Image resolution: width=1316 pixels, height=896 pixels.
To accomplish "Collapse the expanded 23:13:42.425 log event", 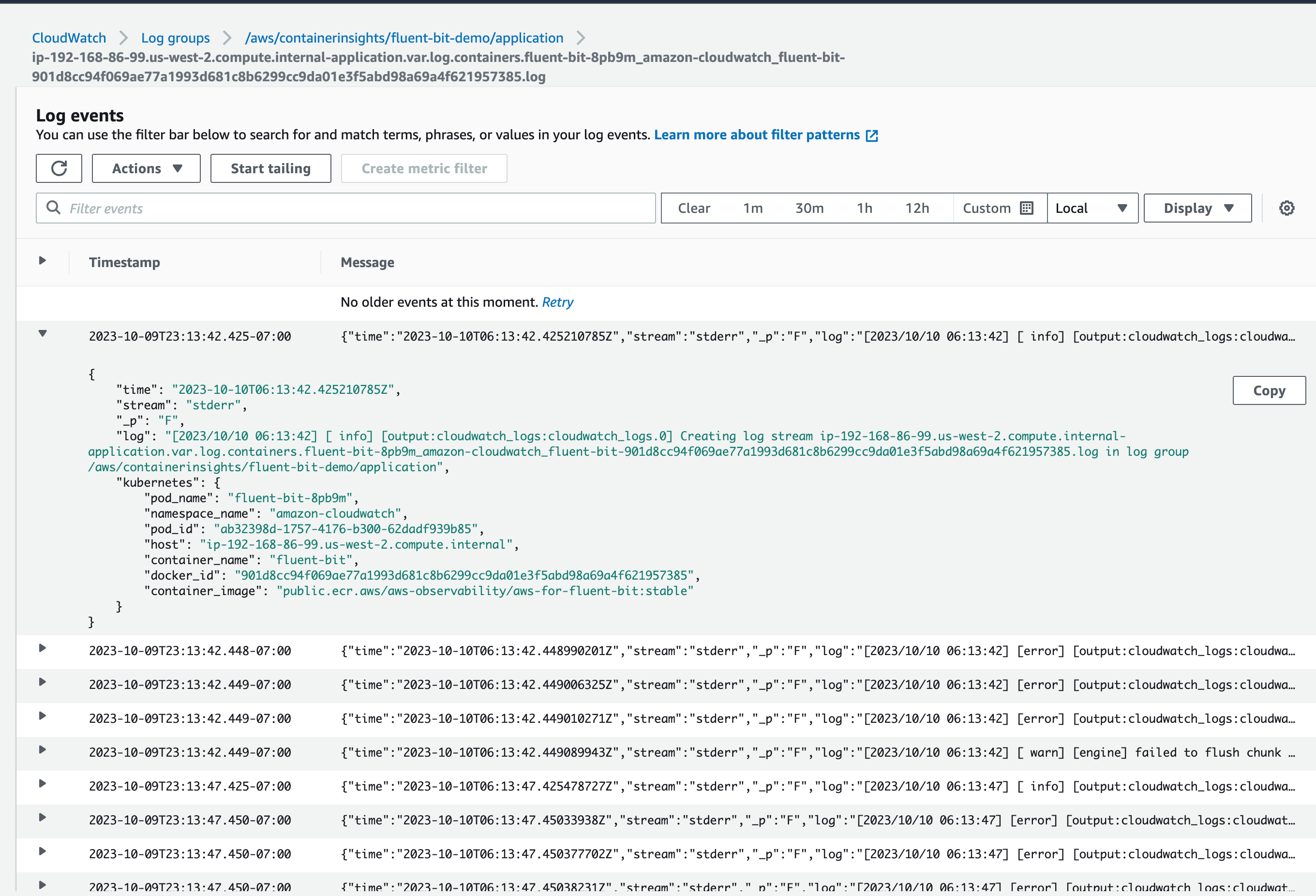I will 43,334.
